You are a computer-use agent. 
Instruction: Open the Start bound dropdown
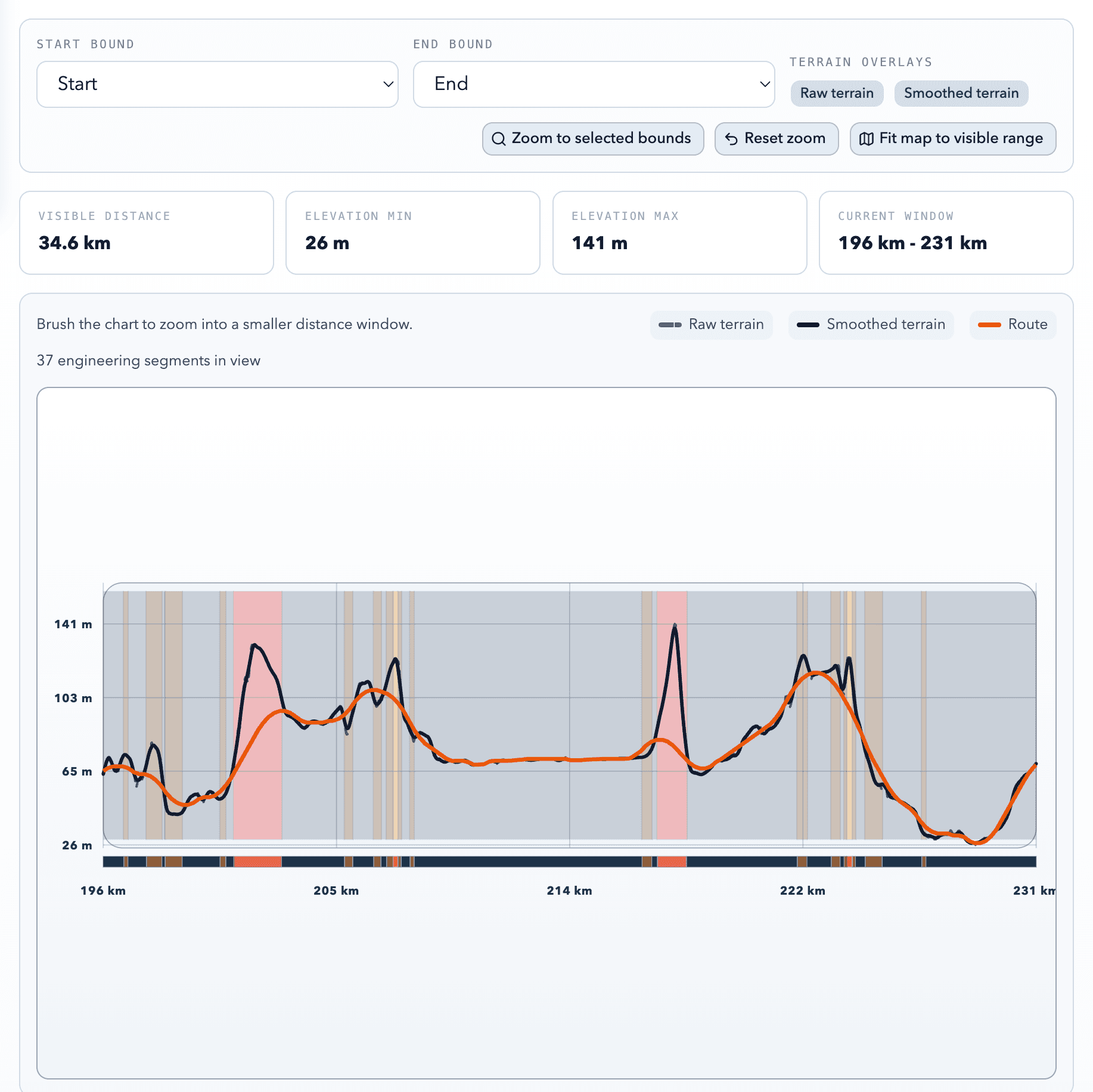[x=218, y=84]
